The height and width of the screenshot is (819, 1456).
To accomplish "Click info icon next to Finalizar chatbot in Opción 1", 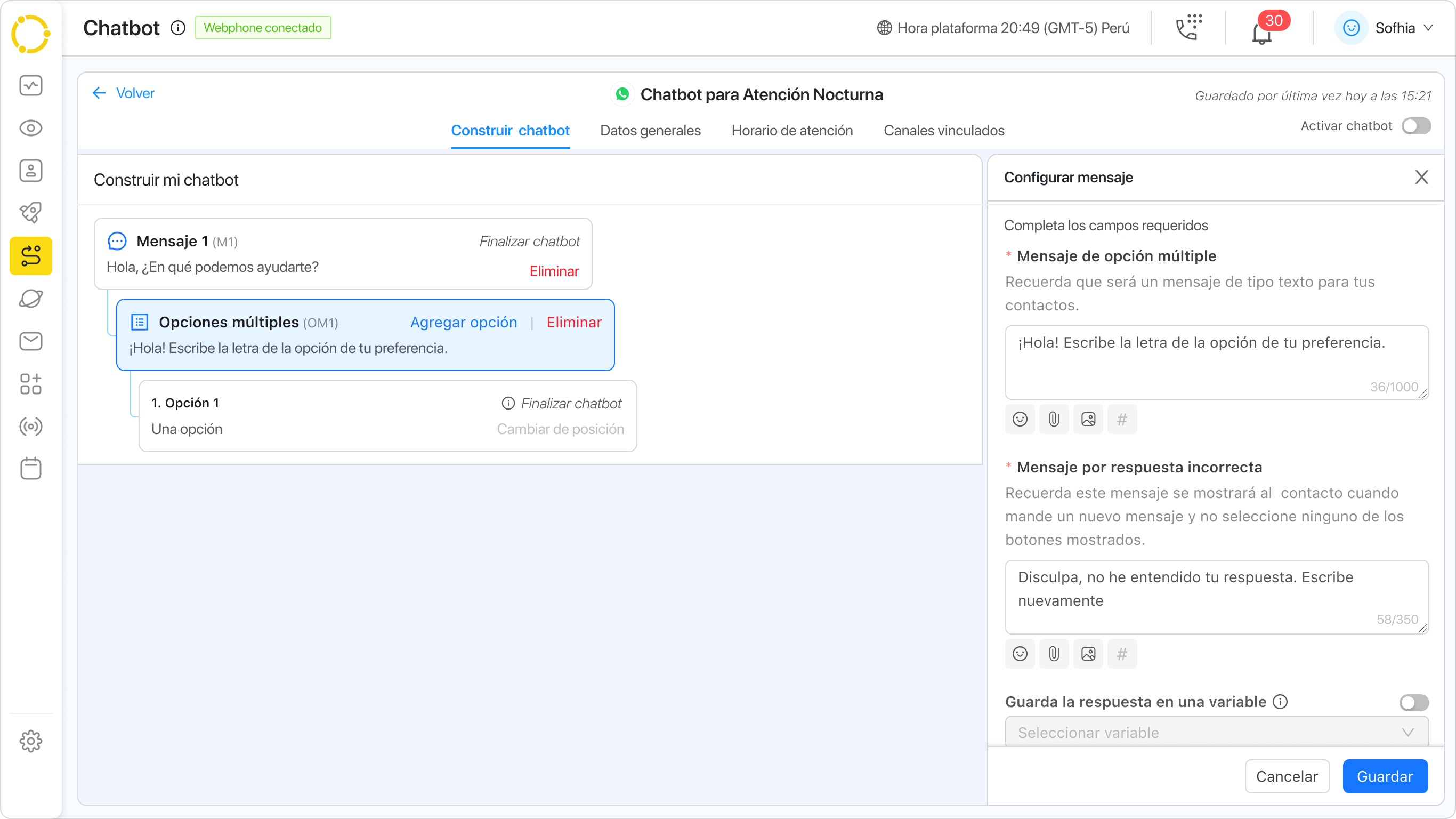I will pyautogui.click(x=508, y=403).
